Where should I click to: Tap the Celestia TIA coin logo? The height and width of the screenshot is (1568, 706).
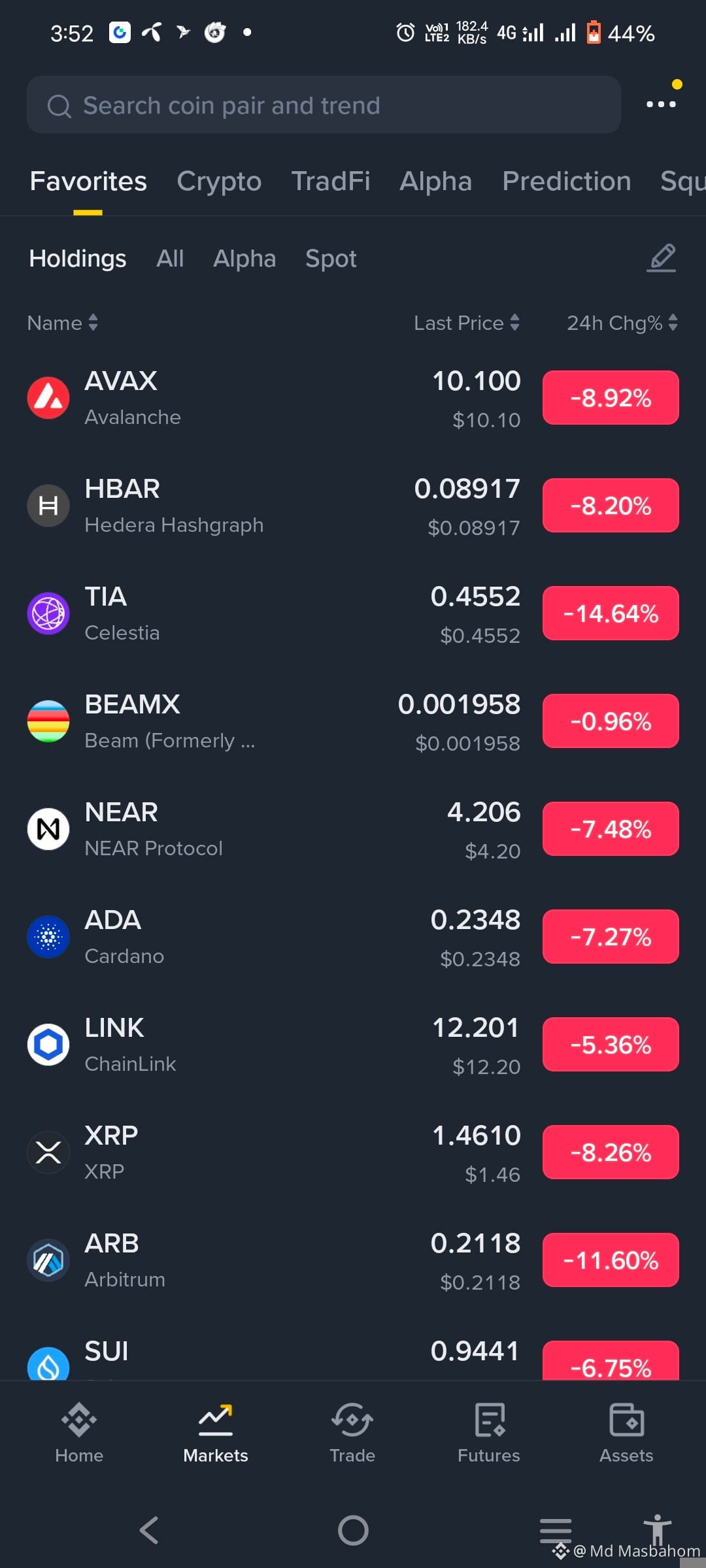pos(48,613)
